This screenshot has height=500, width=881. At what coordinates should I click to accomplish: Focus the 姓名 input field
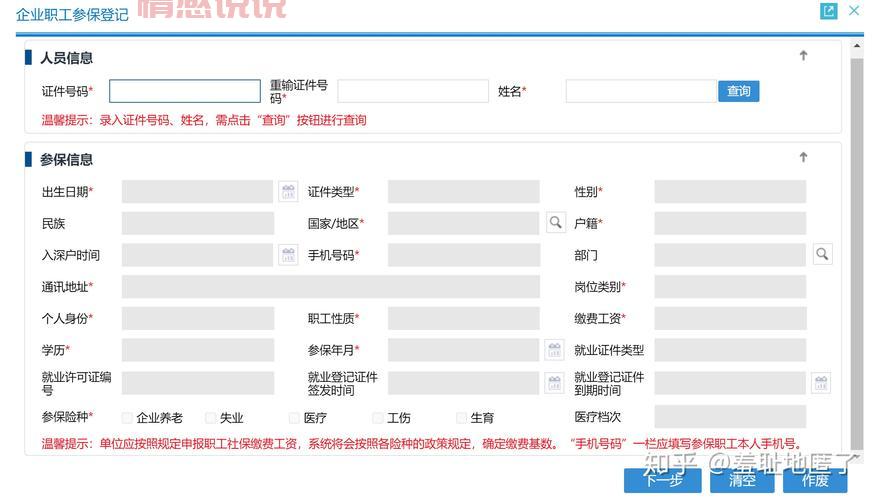click(641, 91)
